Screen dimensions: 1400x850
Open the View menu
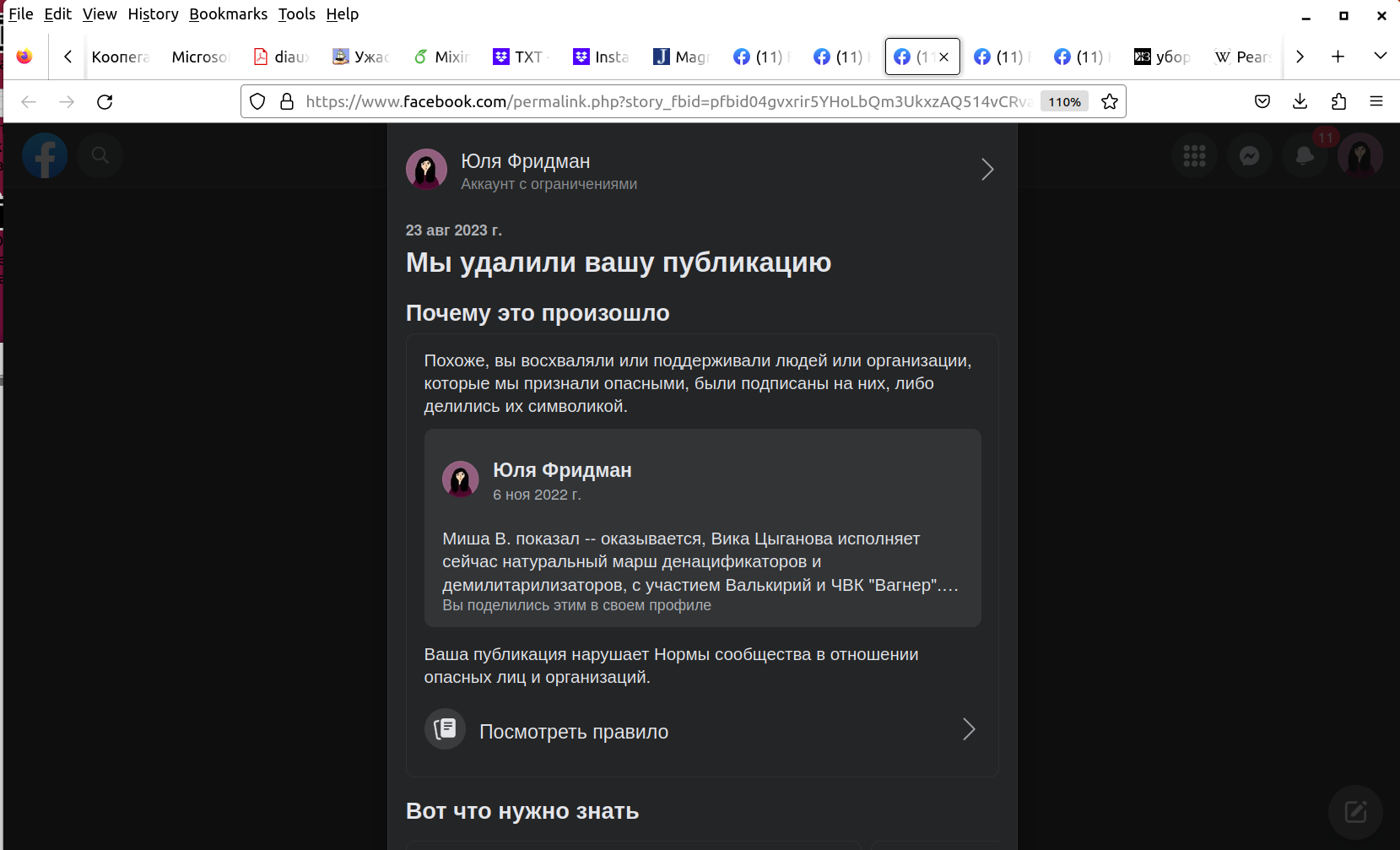pos(100,14)
